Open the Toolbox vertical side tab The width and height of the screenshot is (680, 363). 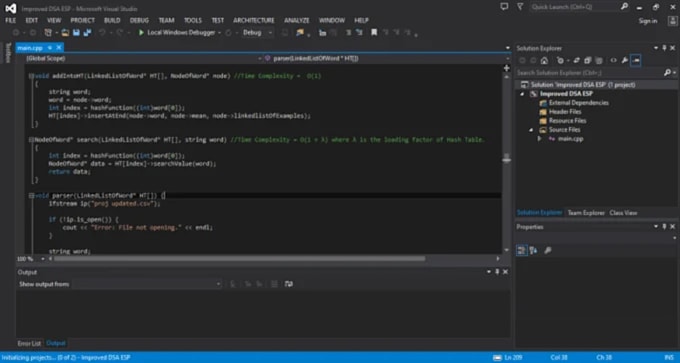[x=7, y=52]
